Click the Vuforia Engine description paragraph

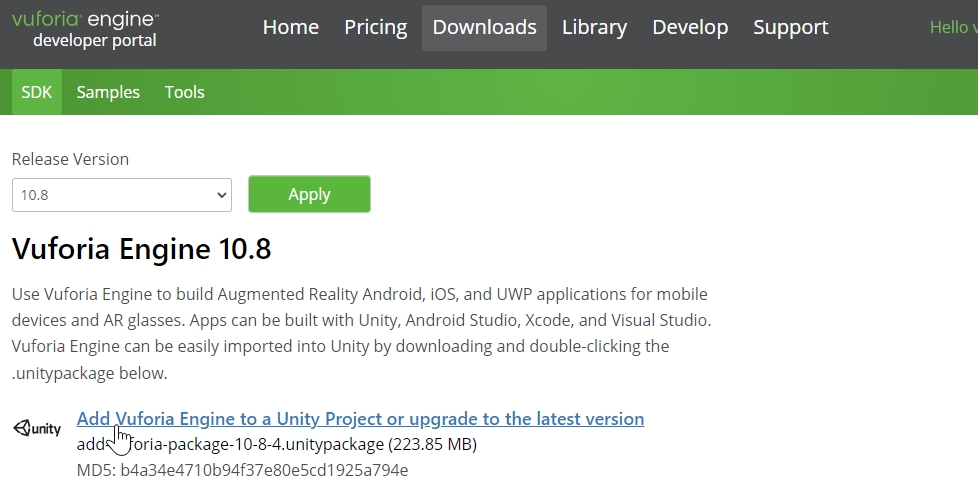coord(360,334)
